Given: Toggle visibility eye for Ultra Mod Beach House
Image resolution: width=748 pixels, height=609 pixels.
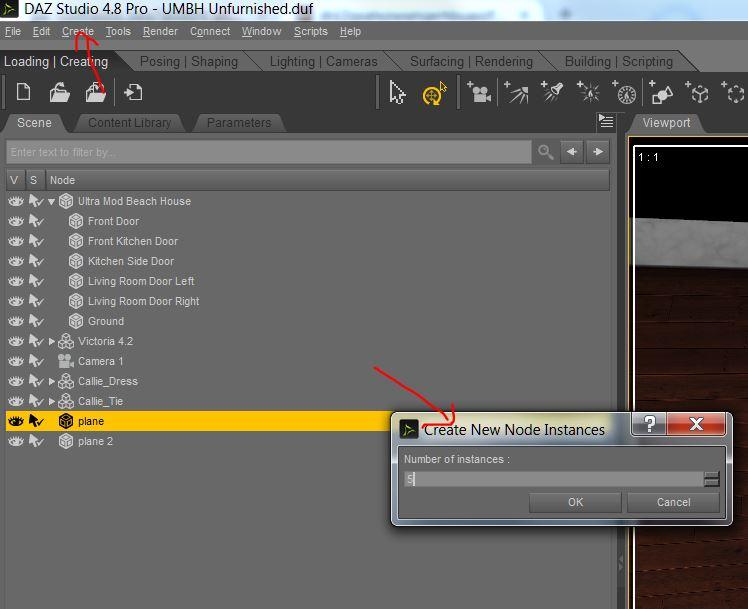Looking at the screenshot, I should 16,201.
